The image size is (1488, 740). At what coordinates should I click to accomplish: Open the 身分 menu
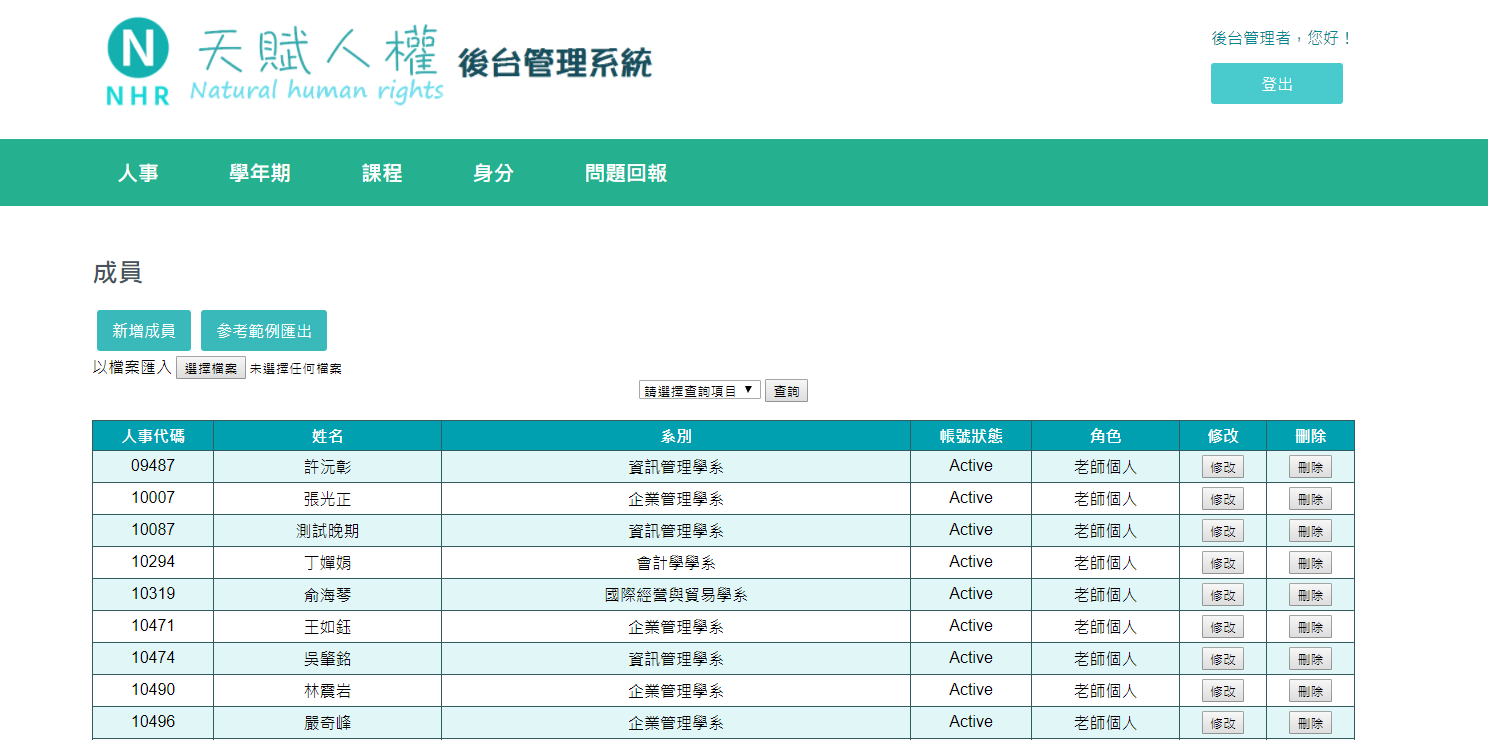pyautogui.click(x=493, y=173)
